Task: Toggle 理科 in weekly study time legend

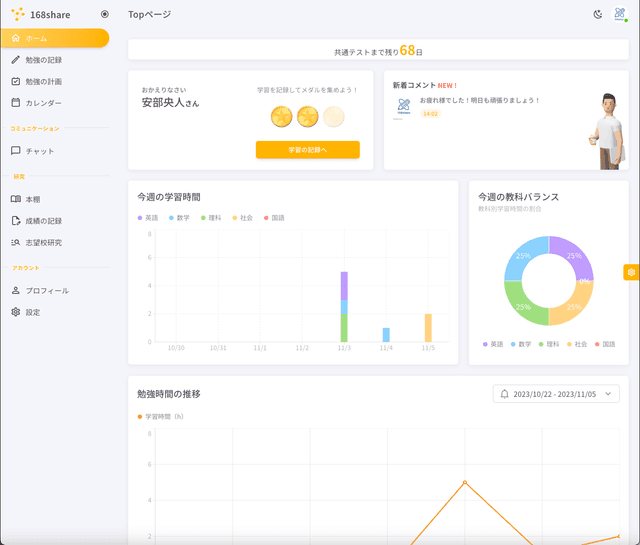Action: [211, 218]
